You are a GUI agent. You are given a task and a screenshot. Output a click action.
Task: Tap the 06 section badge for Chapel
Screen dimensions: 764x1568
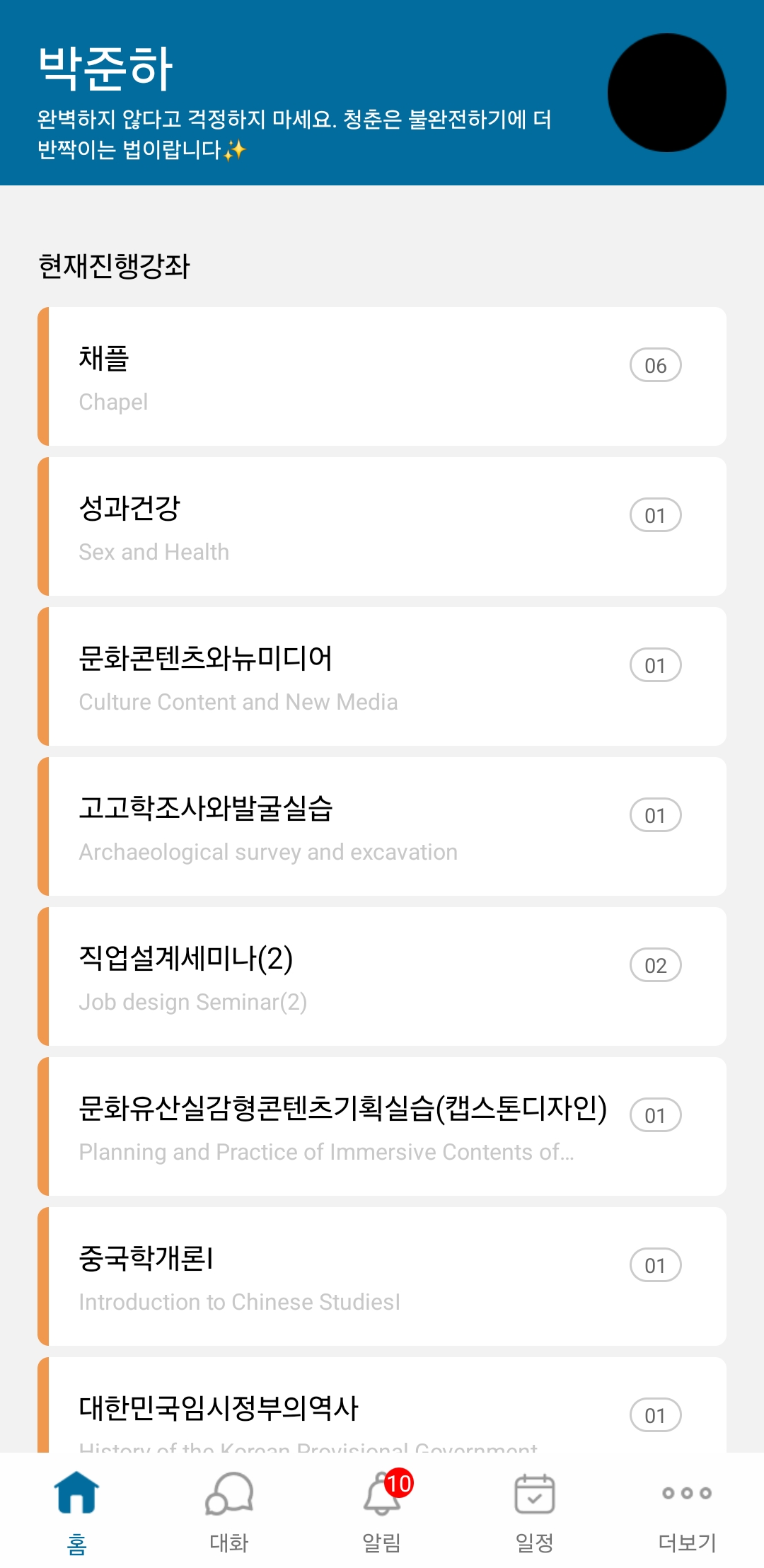click(x=655, y=366)
